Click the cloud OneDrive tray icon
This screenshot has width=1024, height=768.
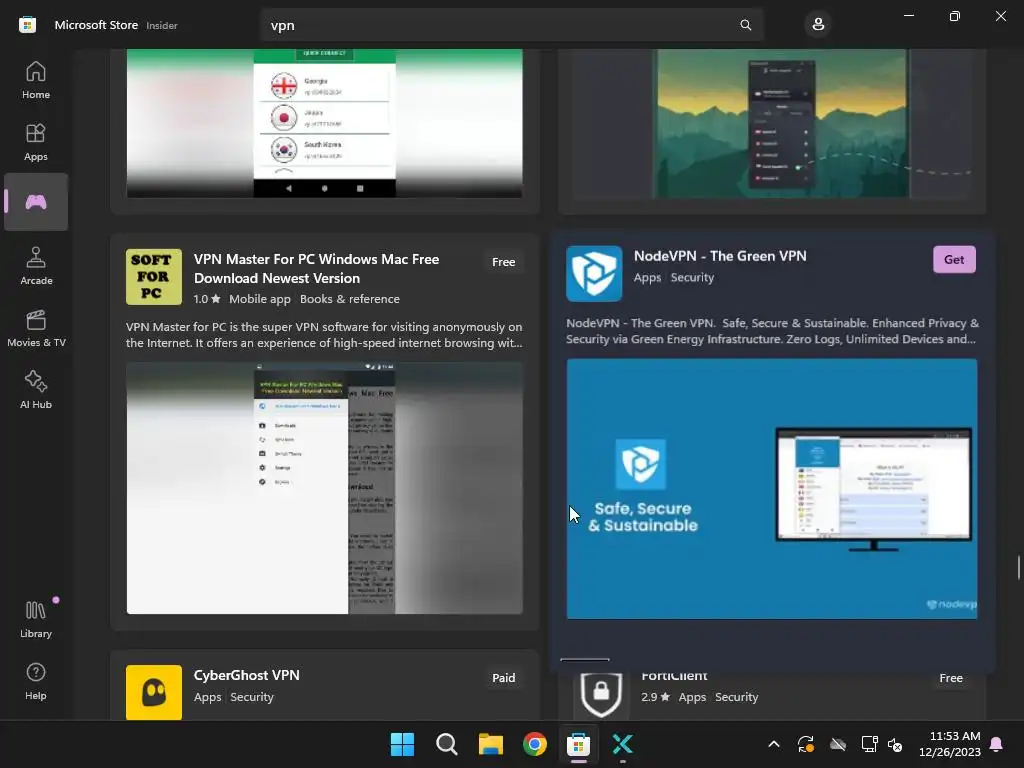point(838,744)
